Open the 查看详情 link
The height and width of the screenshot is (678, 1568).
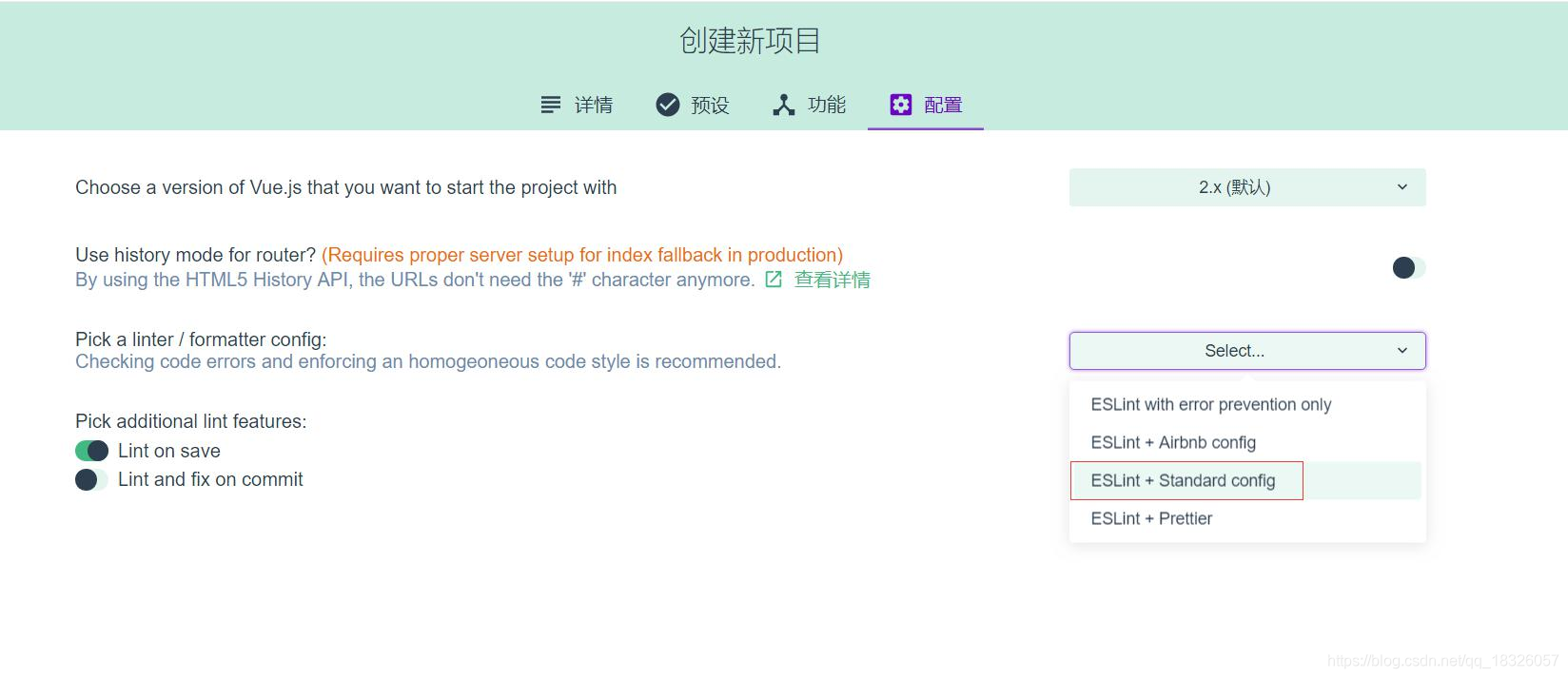pos(831,280)
